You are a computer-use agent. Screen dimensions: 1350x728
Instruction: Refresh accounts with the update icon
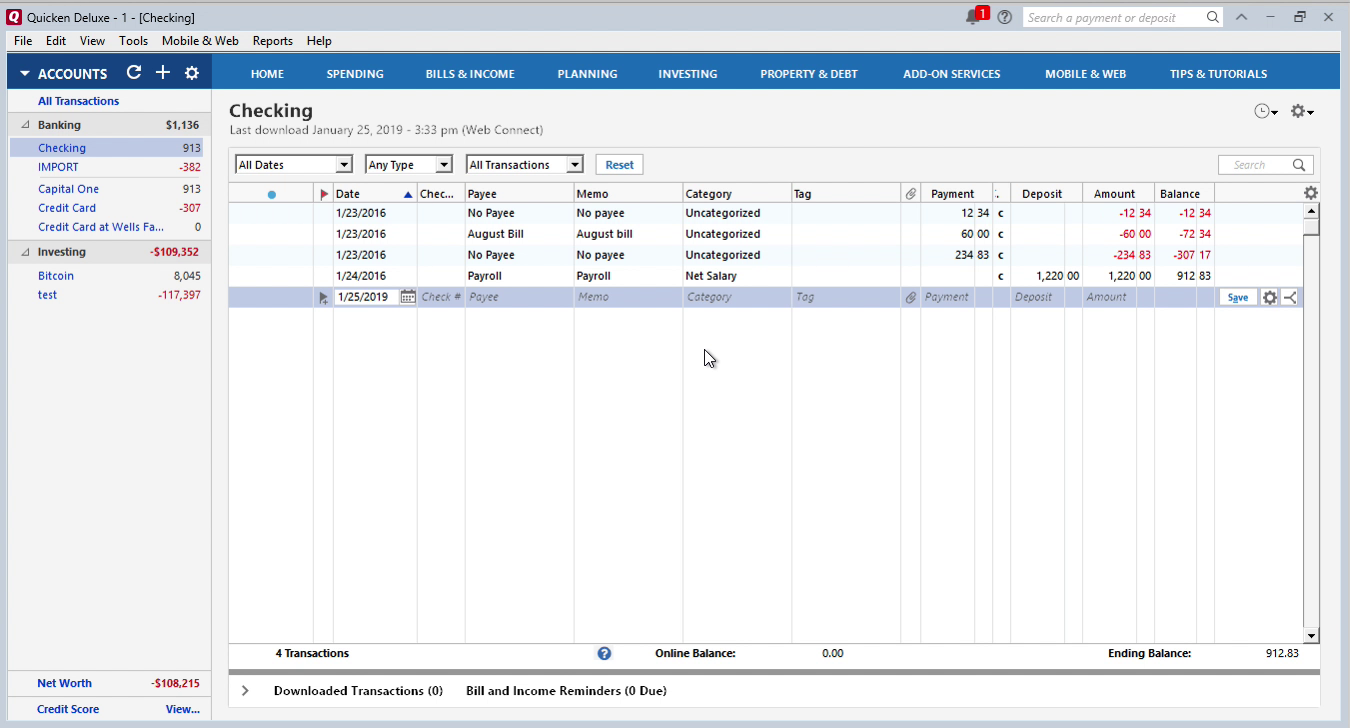coord(134,73)
